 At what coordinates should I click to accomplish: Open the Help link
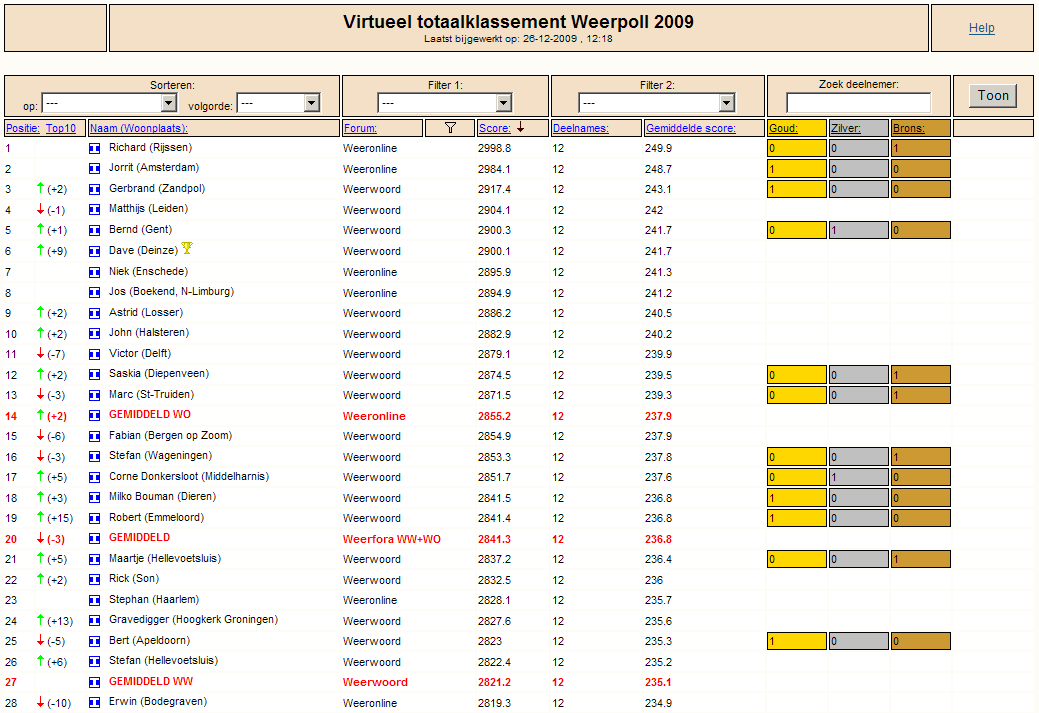981,28
